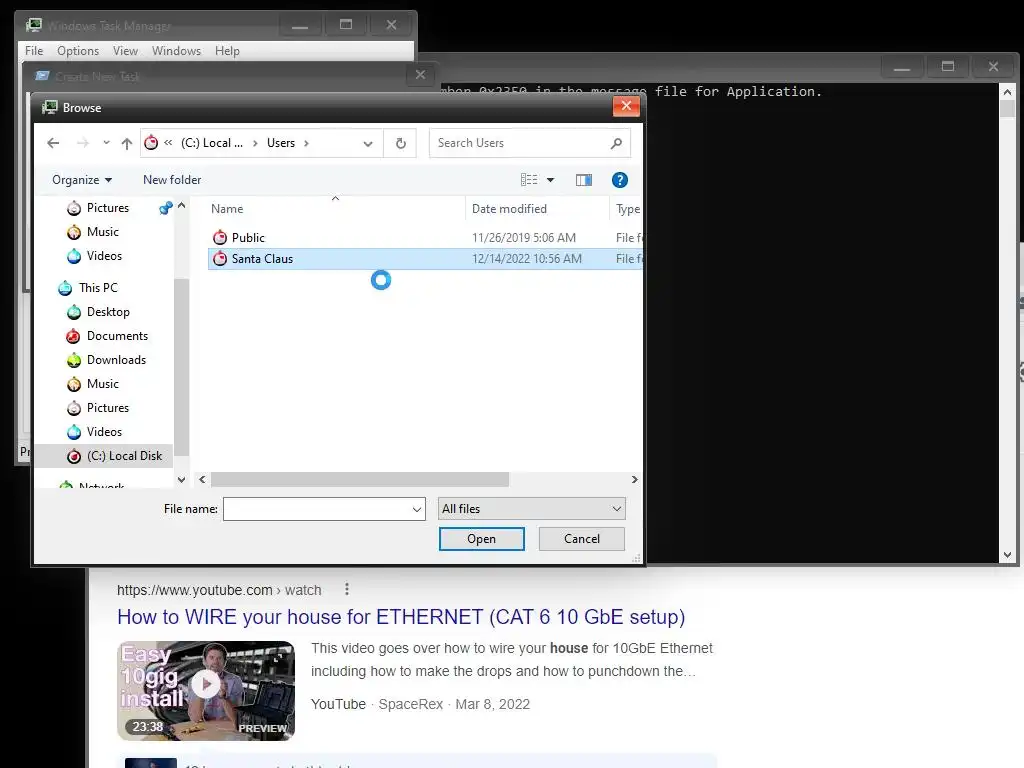Click in the File name input box
Viewport: 1024px width, 768px height.
(x=317, y=509)
